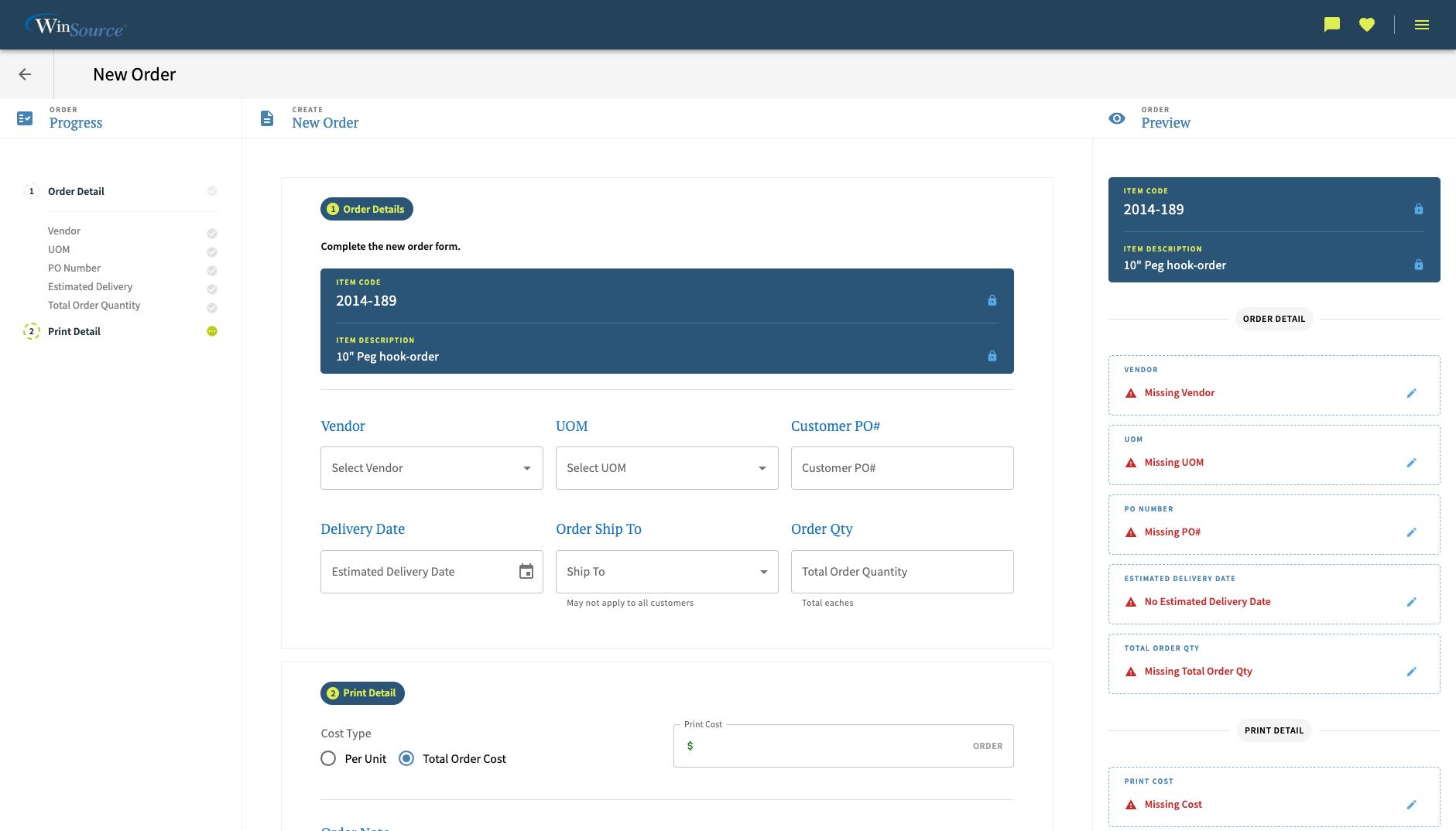Open the calendar picker for Estimated Delivery Date

click(526, 571)
